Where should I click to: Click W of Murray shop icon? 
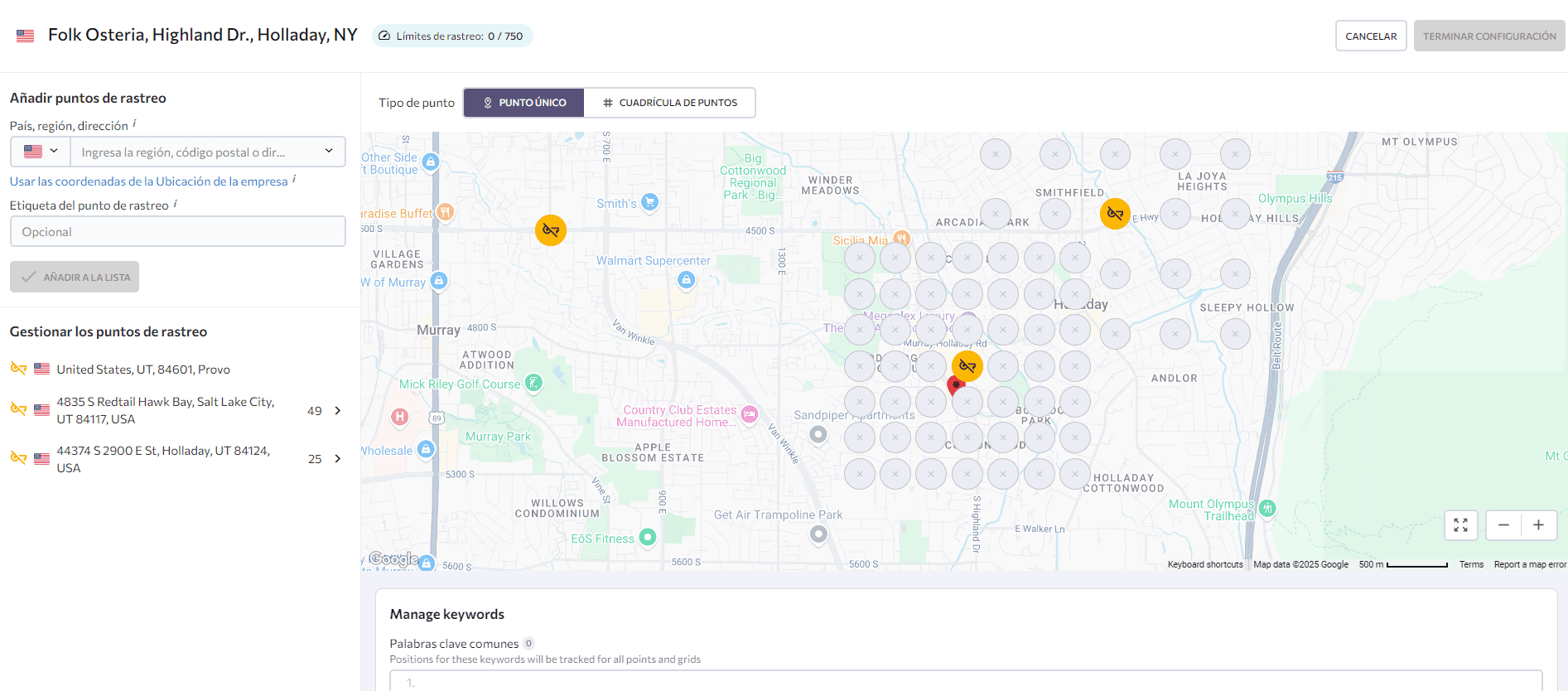tap(439, 280)
